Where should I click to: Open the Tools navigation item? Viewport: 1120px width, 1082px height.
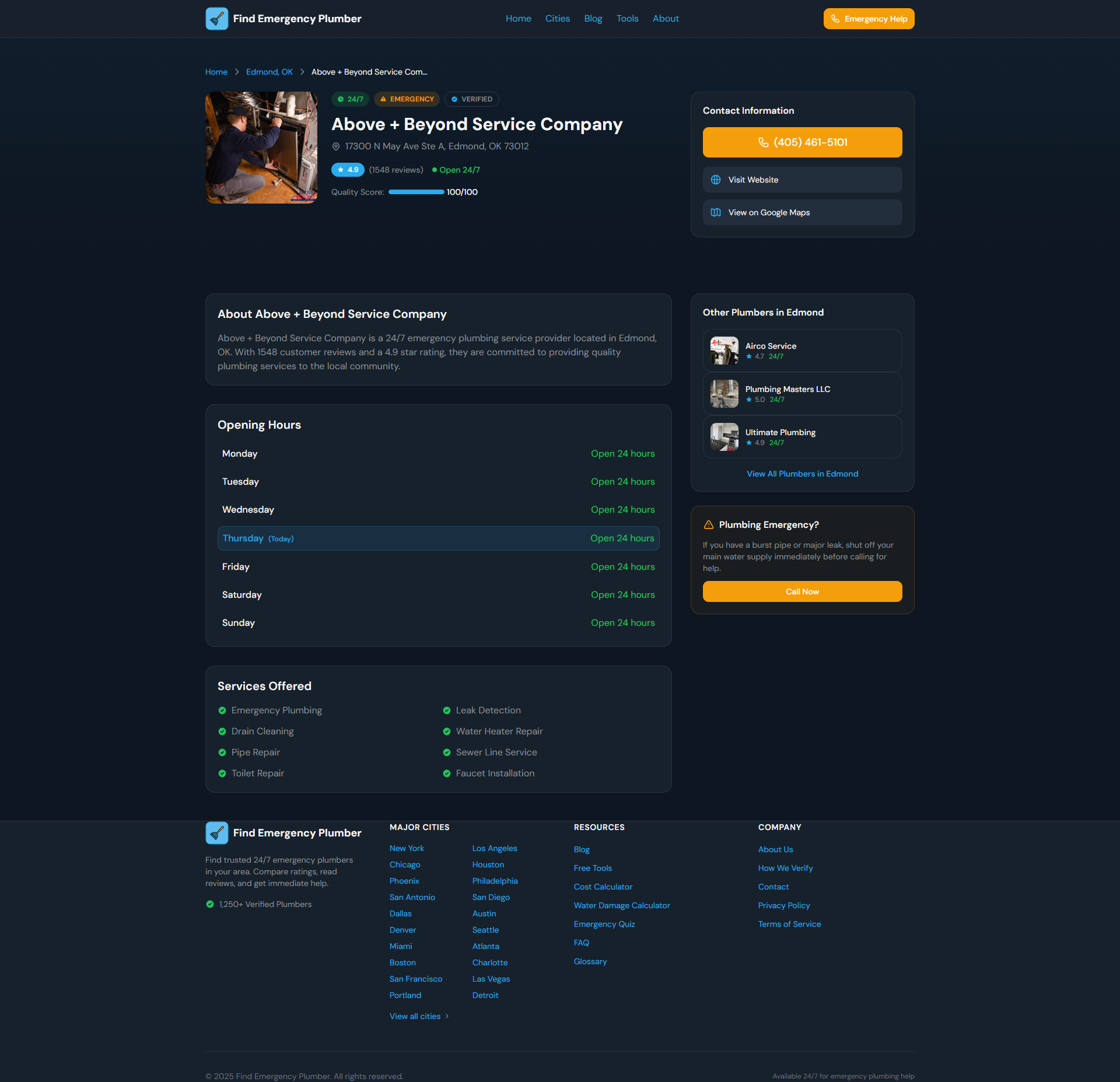tap(627, 19)
